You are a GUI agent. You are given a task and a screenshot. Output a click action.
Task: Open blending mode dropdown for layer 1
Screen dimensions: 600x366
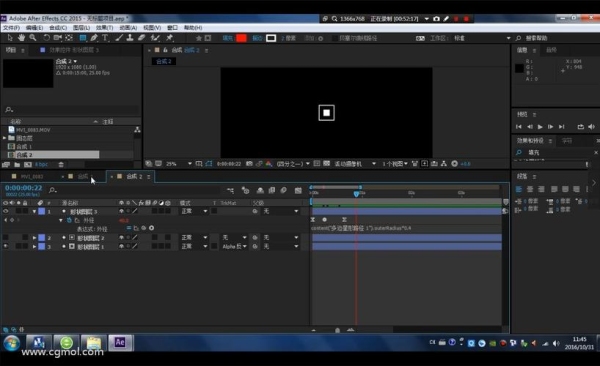point(194,211)
